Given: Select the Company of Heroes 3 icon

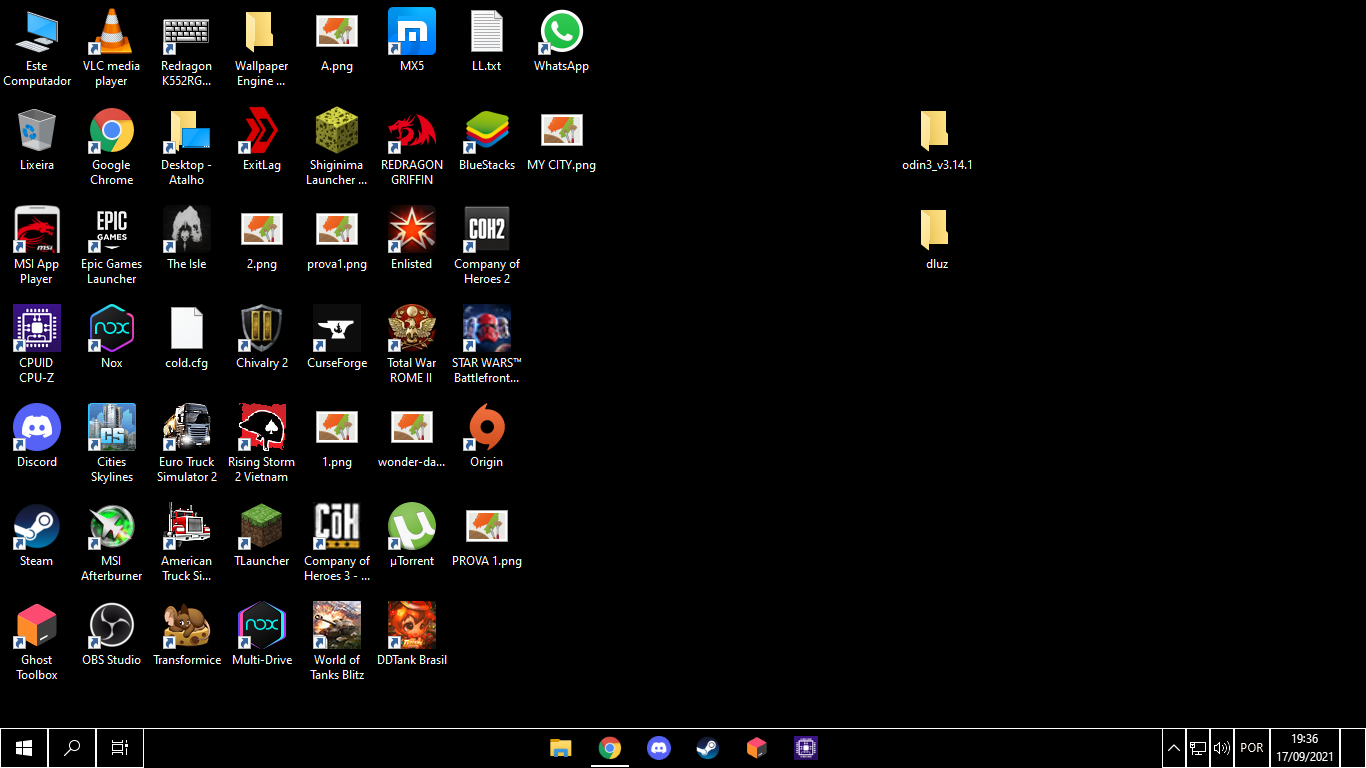Looking at the screenshot, I should tap(337, 542).
